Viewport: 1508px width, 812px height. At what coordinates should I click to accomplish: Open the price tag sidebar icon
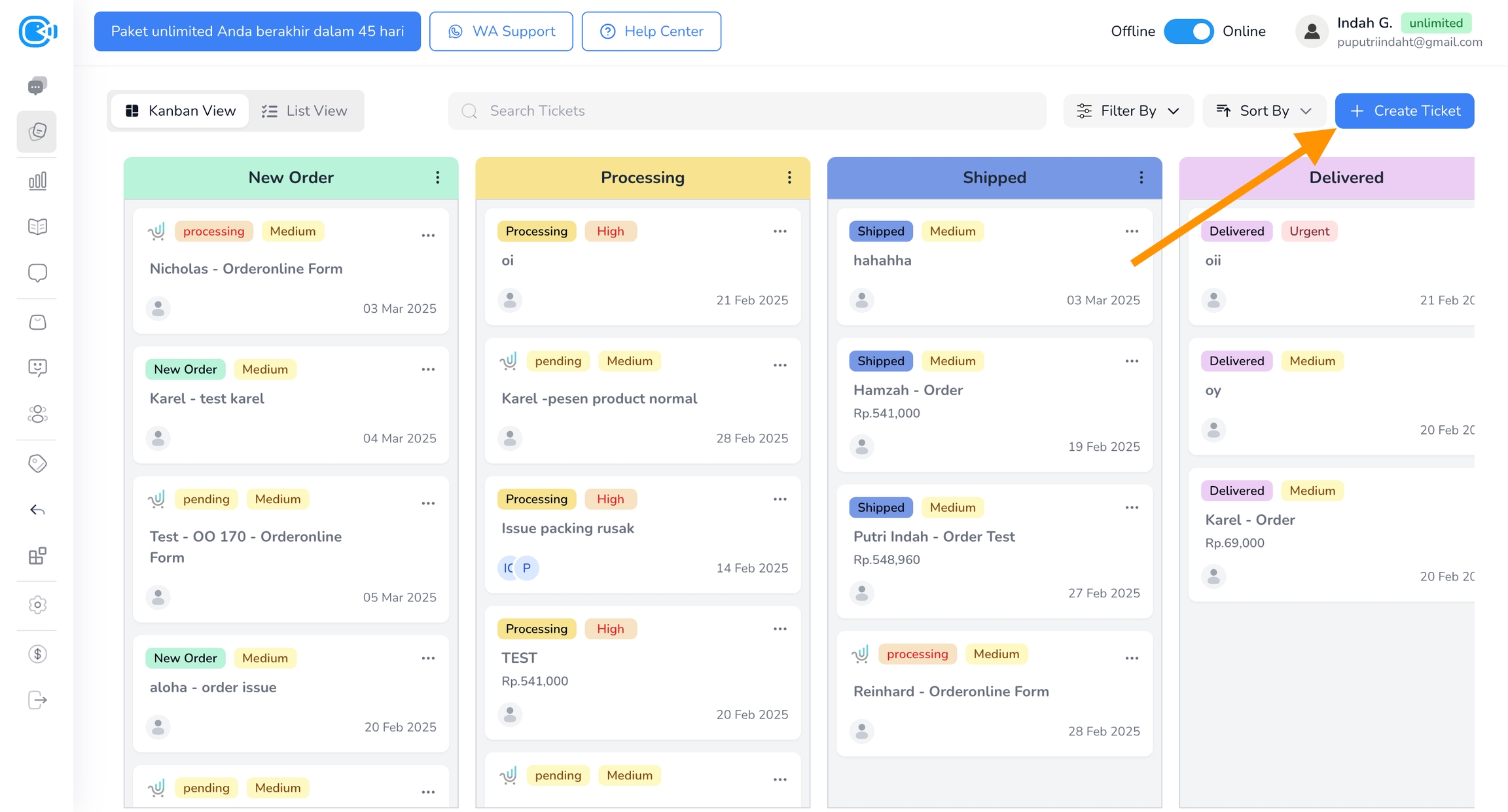37,463
